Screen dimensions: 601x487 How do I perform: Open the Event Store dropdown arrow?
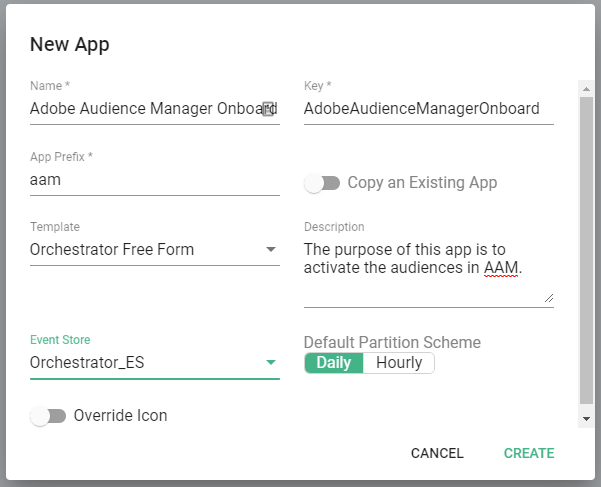(x=271, y=363)
